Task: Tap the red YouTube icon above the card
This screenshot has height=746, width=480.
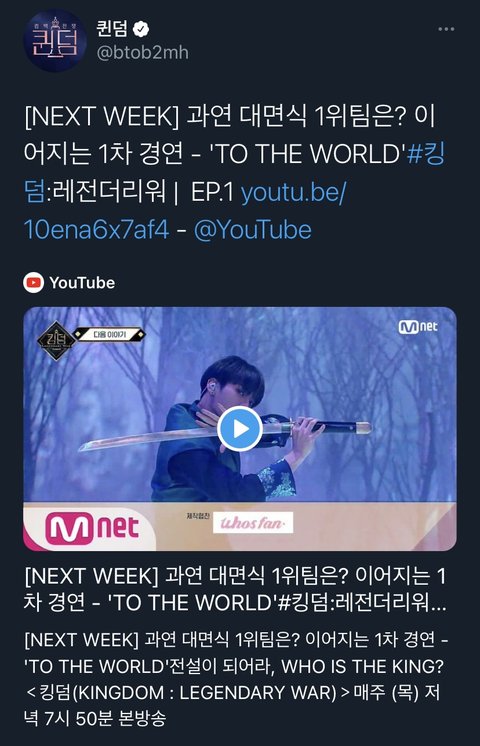Action: pos(33,283)
